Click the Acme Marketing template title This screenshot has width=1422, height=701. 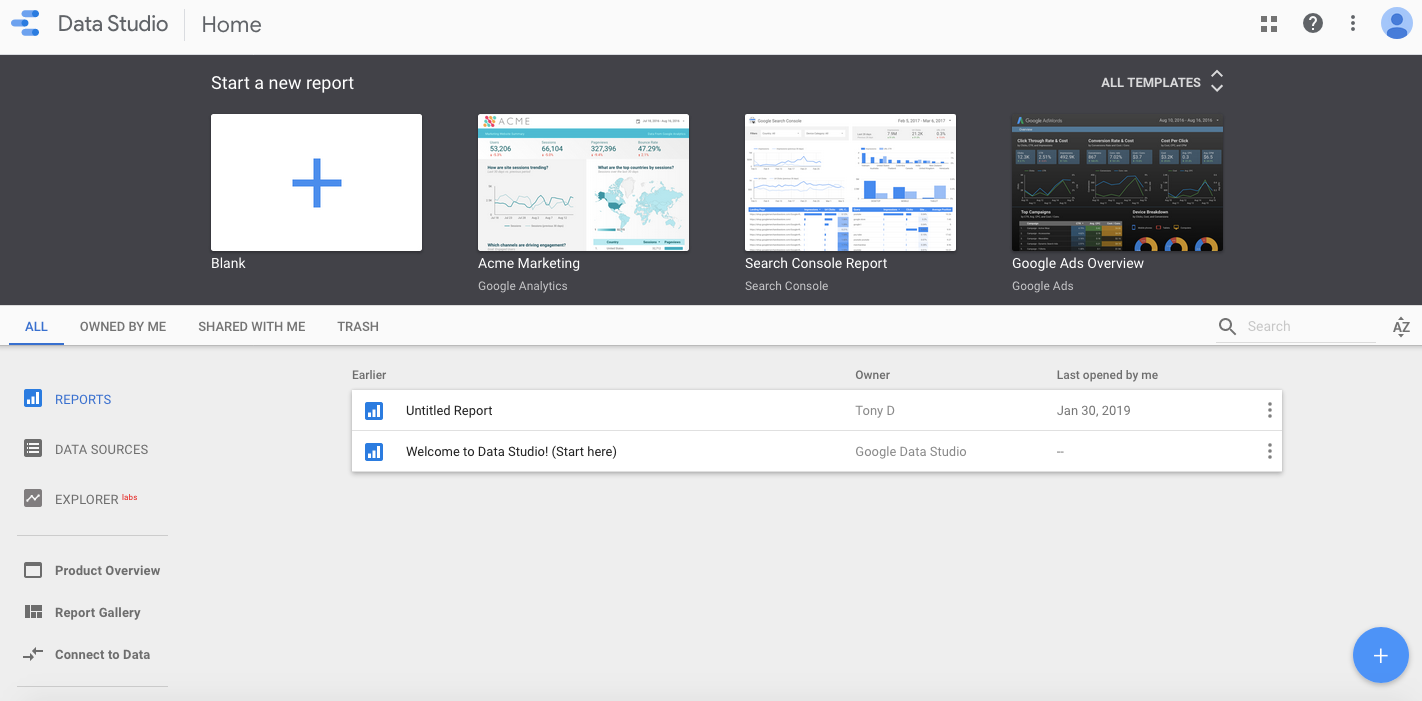pyautogui.click(x=529, y=263)
